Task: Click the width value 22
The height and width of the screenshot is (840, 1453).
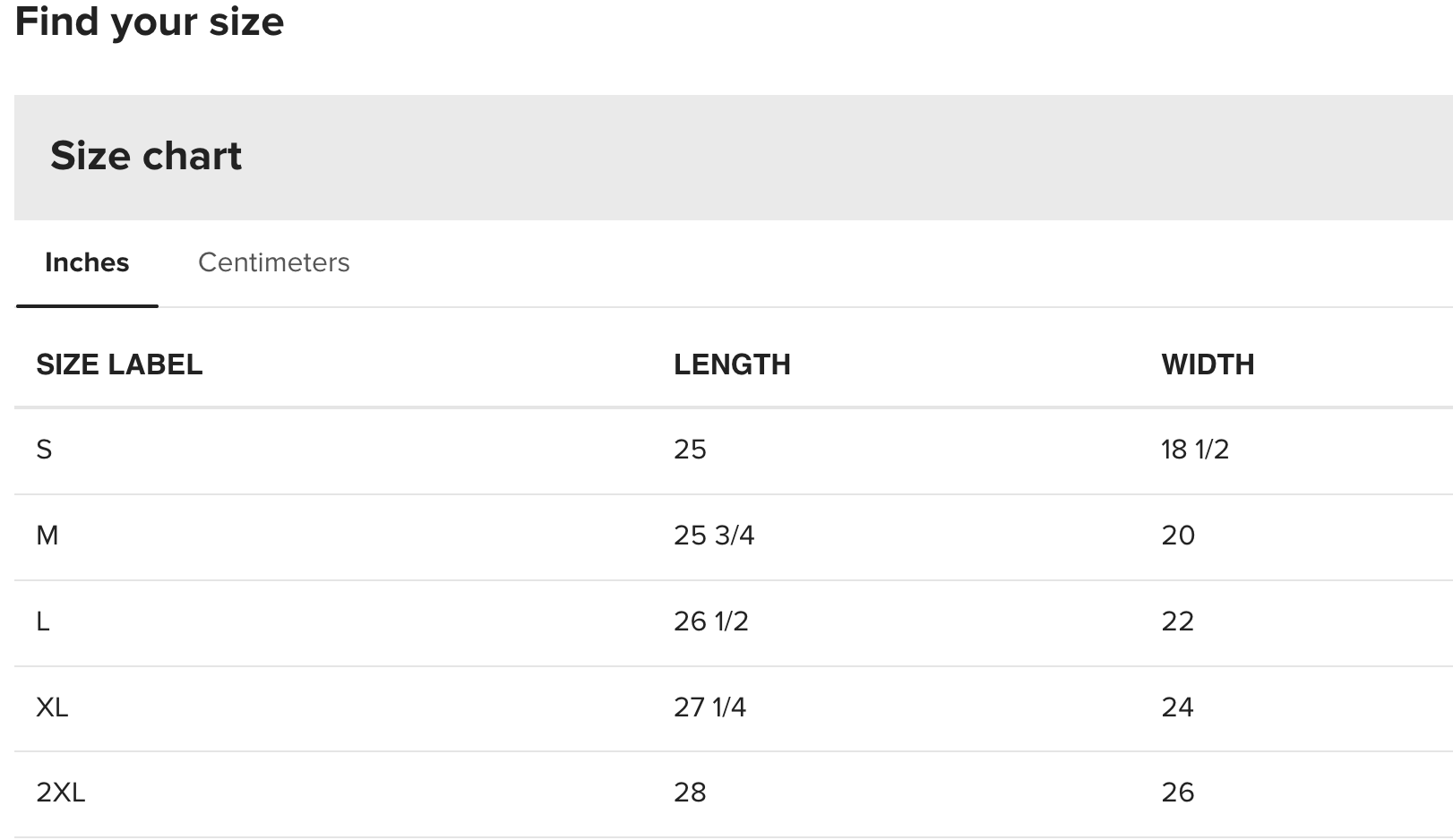Action: 1178,621
